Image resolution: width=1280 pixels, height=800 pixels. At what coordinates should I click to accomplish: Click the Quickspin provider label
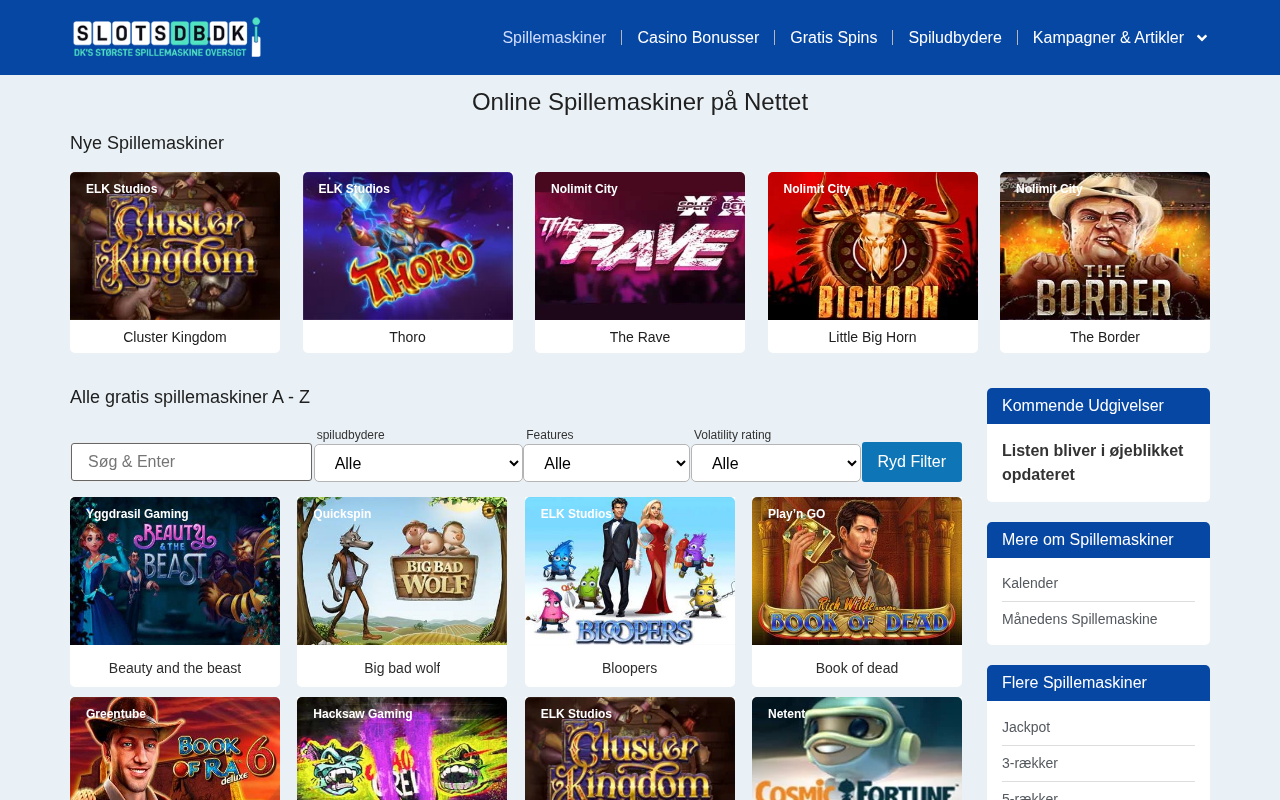(x=342, y=514)
